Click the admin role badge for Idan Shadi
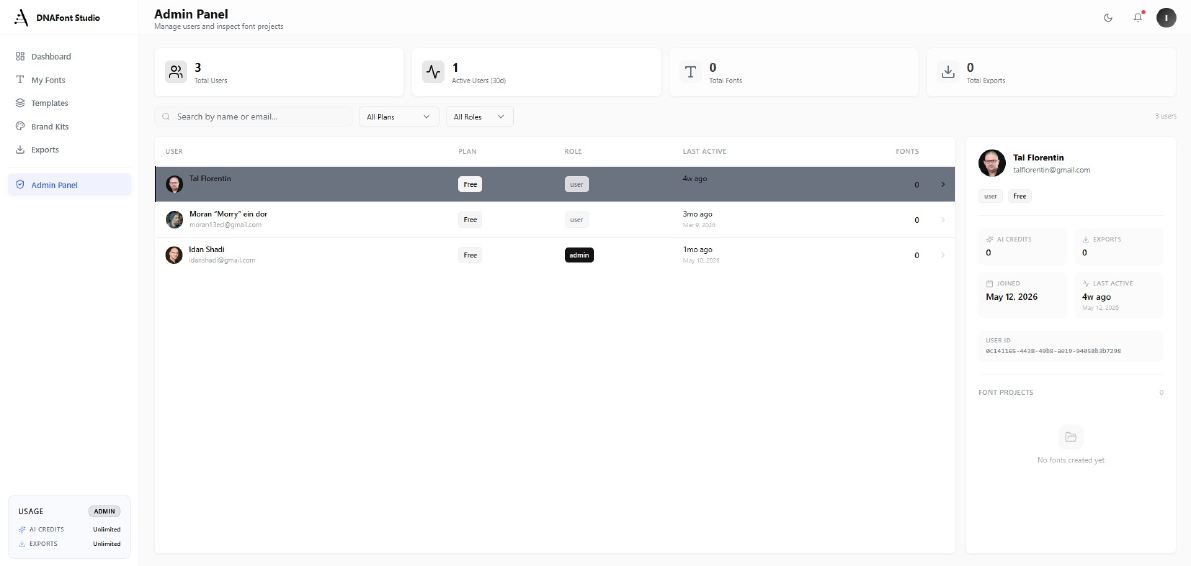This screenshot has width=1191, height=566. (x=580, y=255)
